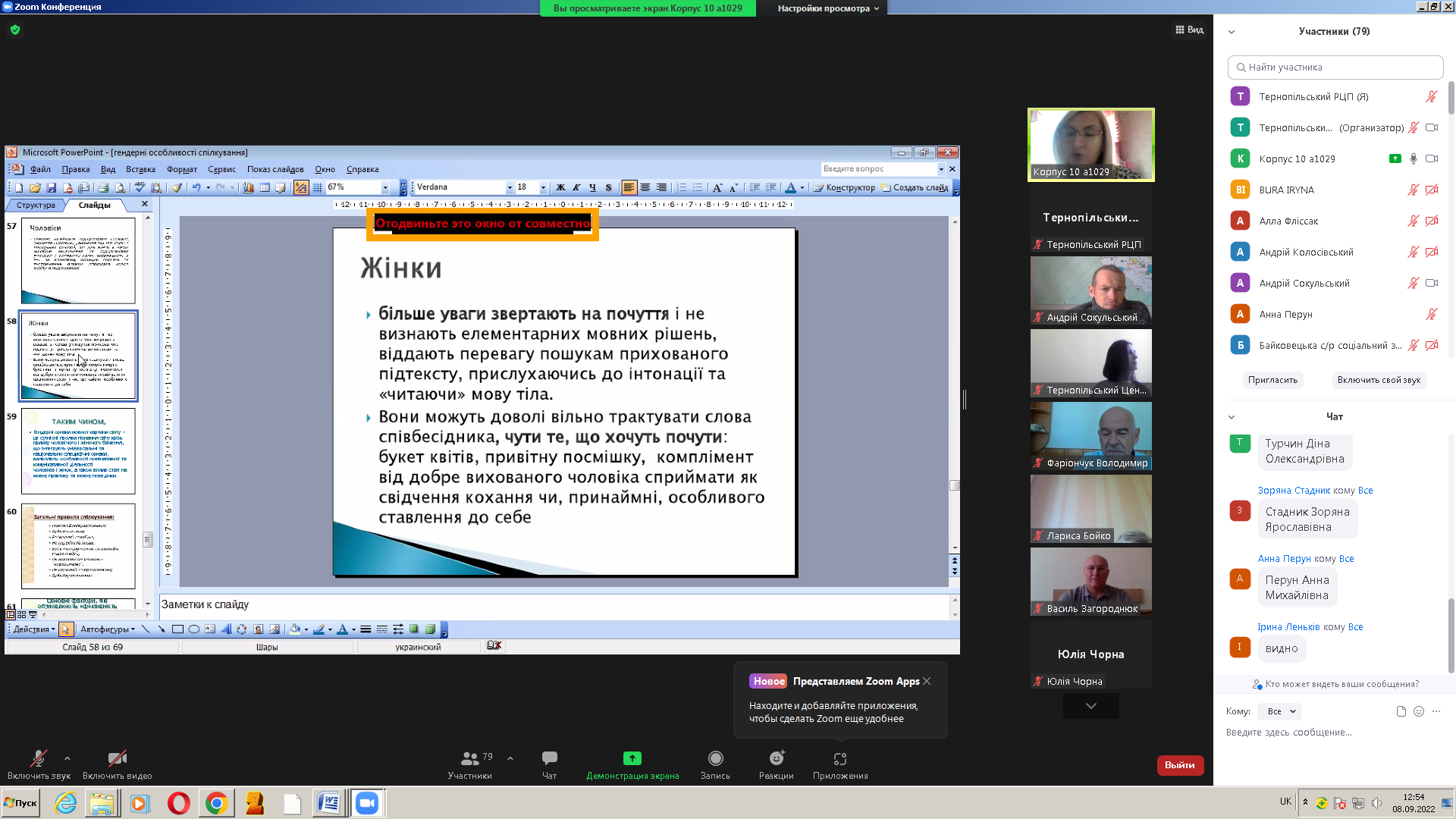Switch to the Слайды tab
The height and width of the screenshot is (819, 1456).
(x=94, y=205)
